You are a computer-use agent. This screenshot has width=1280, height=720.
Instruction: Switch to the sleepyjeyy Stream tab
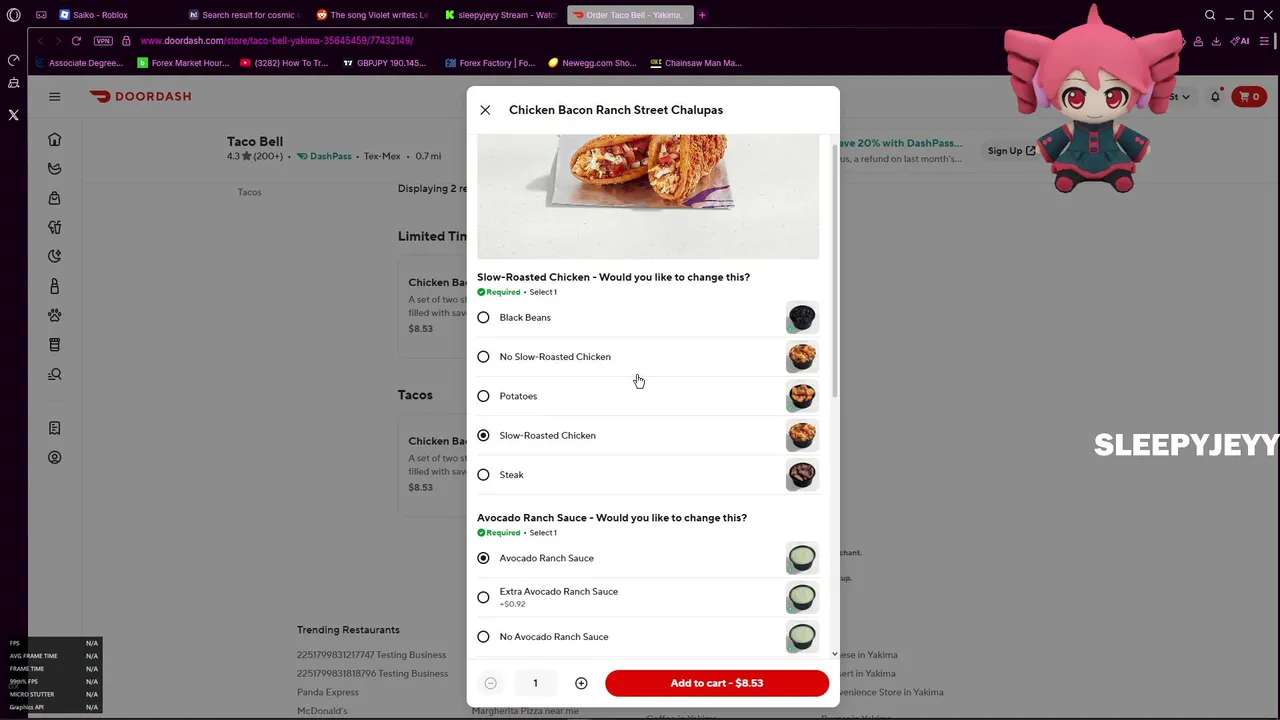tap(502, 15)
